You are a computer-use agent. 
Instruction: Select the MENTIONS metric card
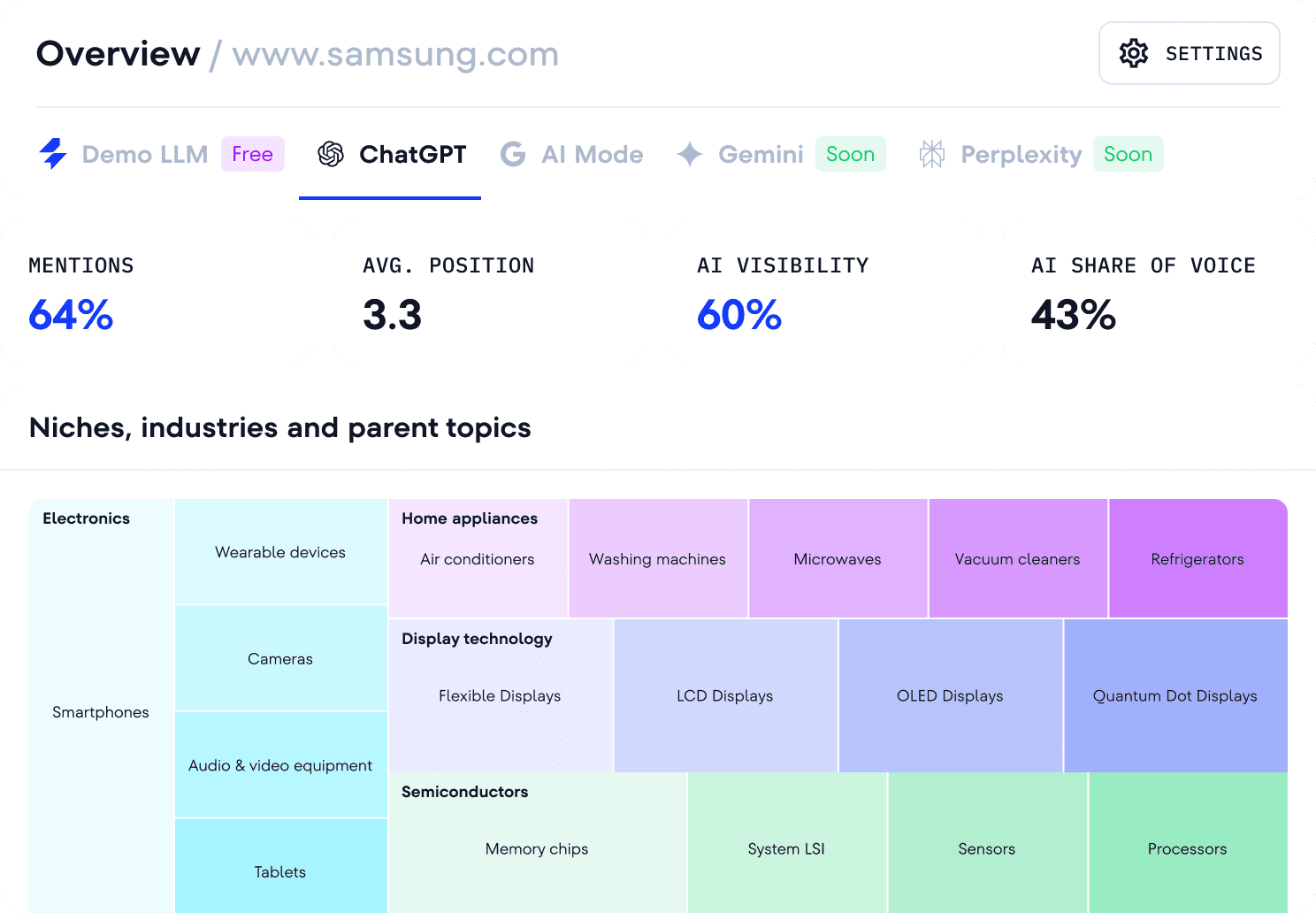point(157,292)
